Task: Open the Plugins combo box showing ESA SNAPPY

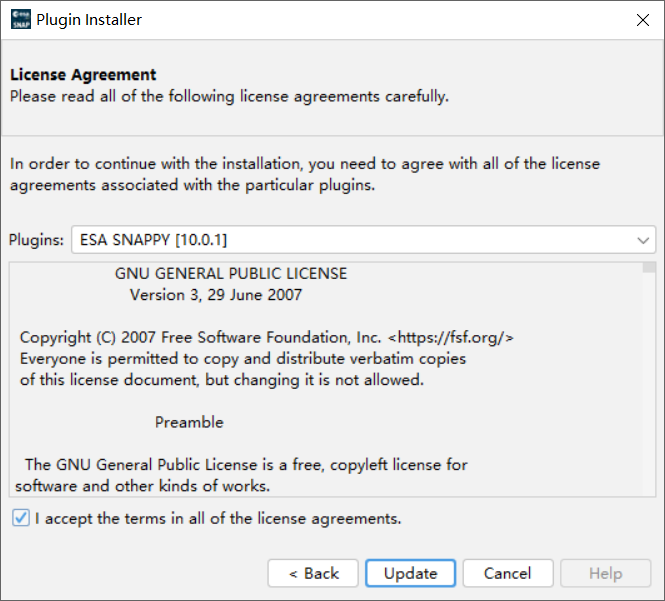Action: (350, 240)
